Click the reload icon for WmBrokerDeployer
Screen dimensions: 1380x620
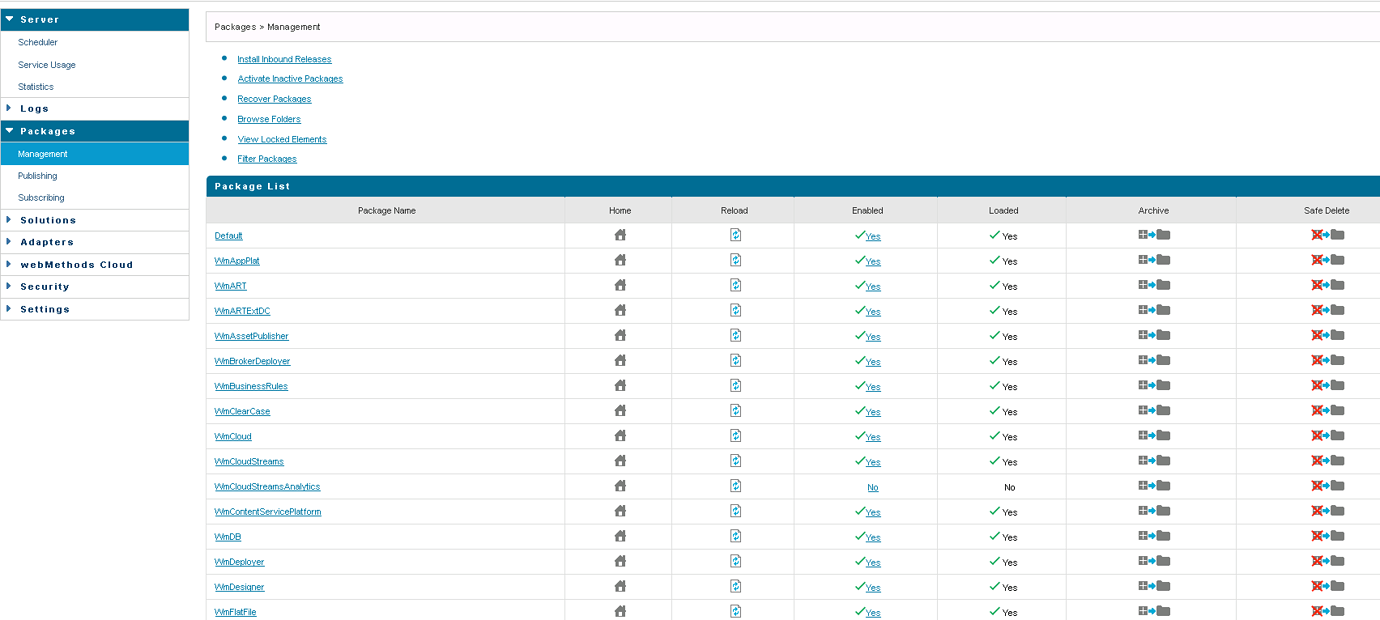click(735, 360)
